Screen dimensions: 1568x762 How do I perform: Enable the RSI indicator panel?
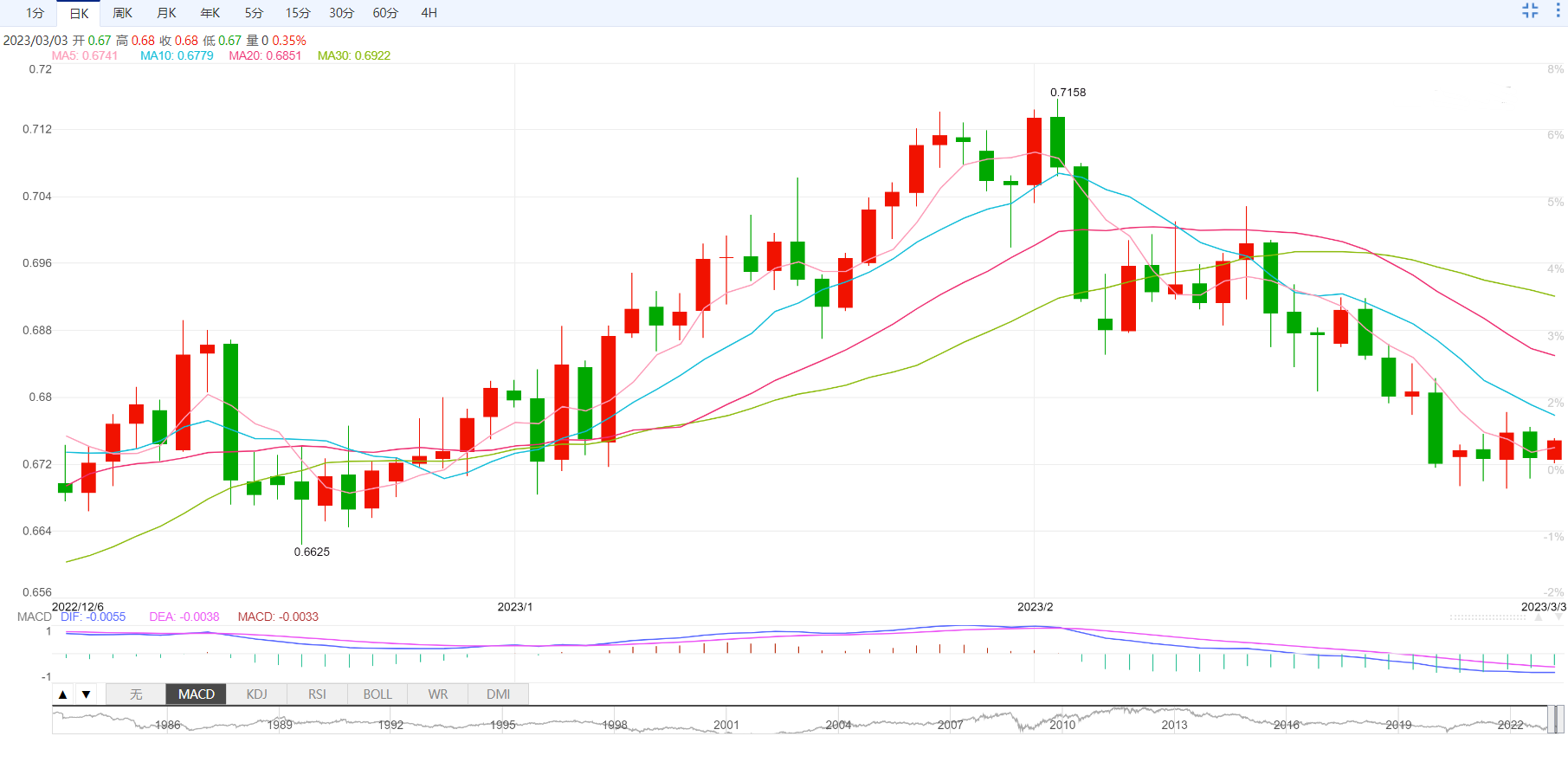click(x=317, y=694)
